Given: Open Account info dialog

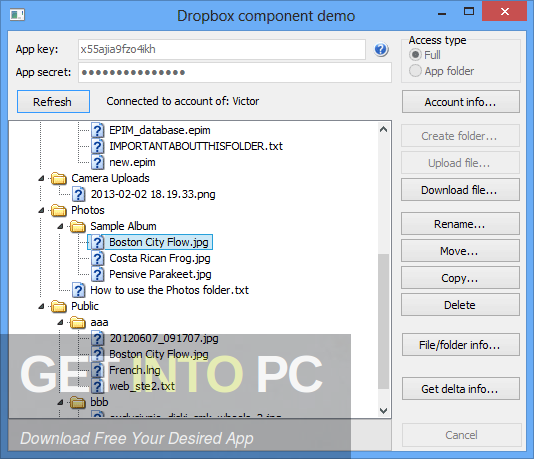Looking at the screenshot, I should pos(460,101).
